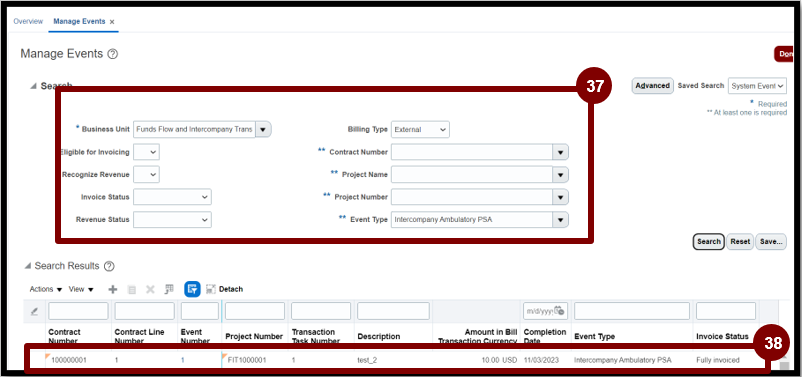The image size is (802, 377).
Task: Open Business Unit dropdown arrow
Action: [x=263, y=130]
